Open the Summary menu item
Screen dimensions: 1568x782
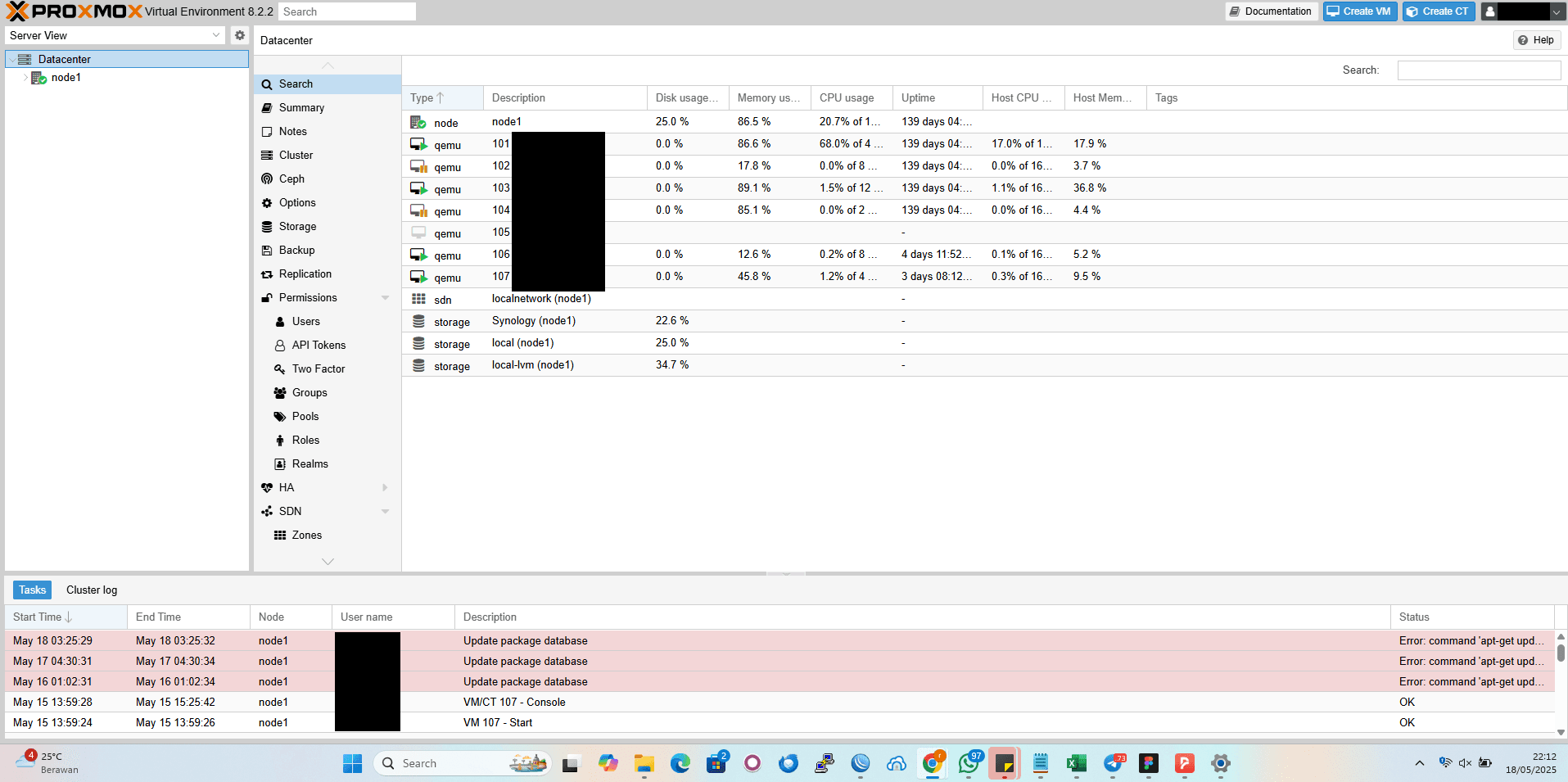[x=301, y=108]
